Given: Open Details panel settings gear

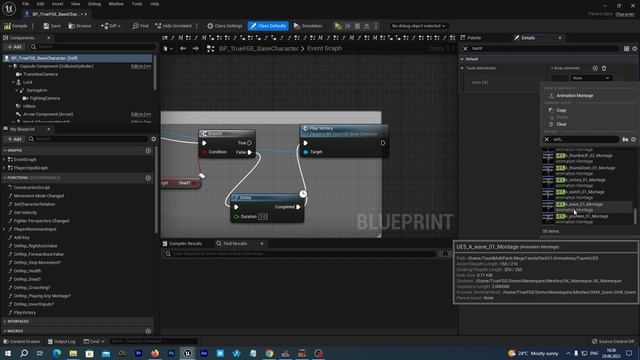Looking at the screenshot, I should pos(635,49).
